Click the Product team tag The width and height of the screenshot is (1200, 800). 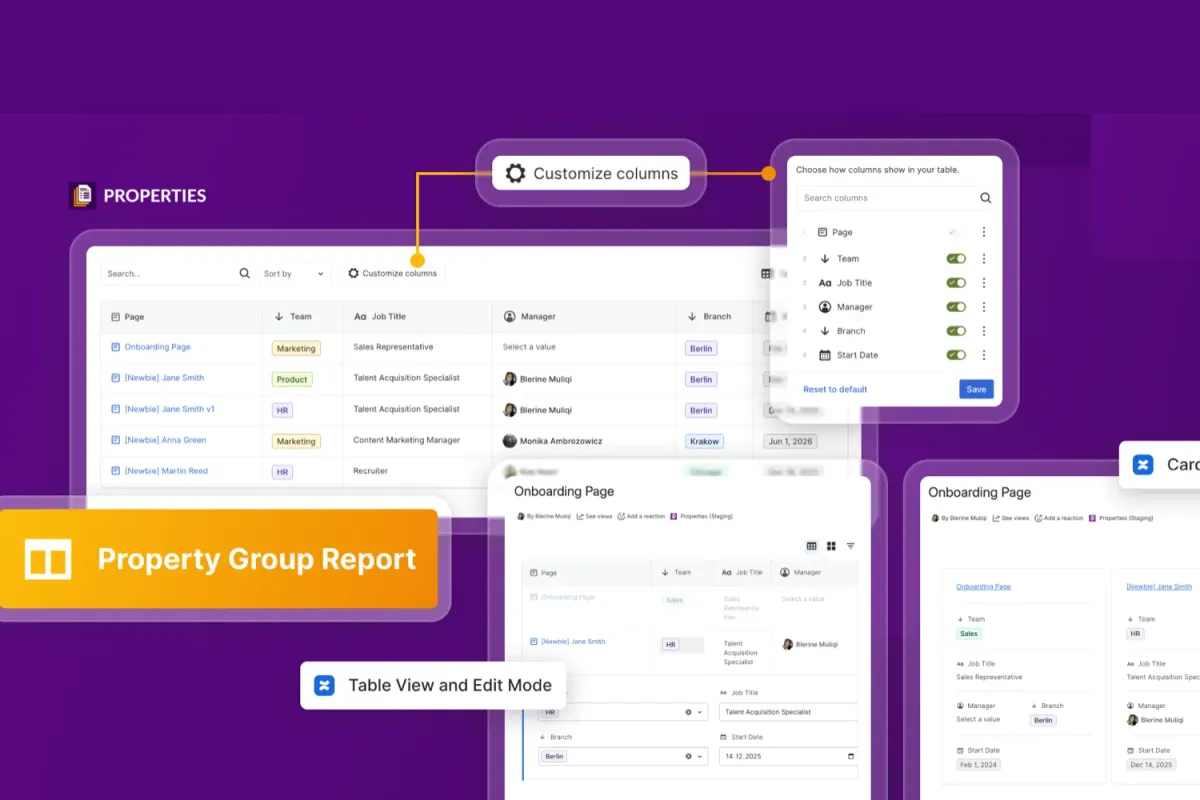click(x=292, y=379)
